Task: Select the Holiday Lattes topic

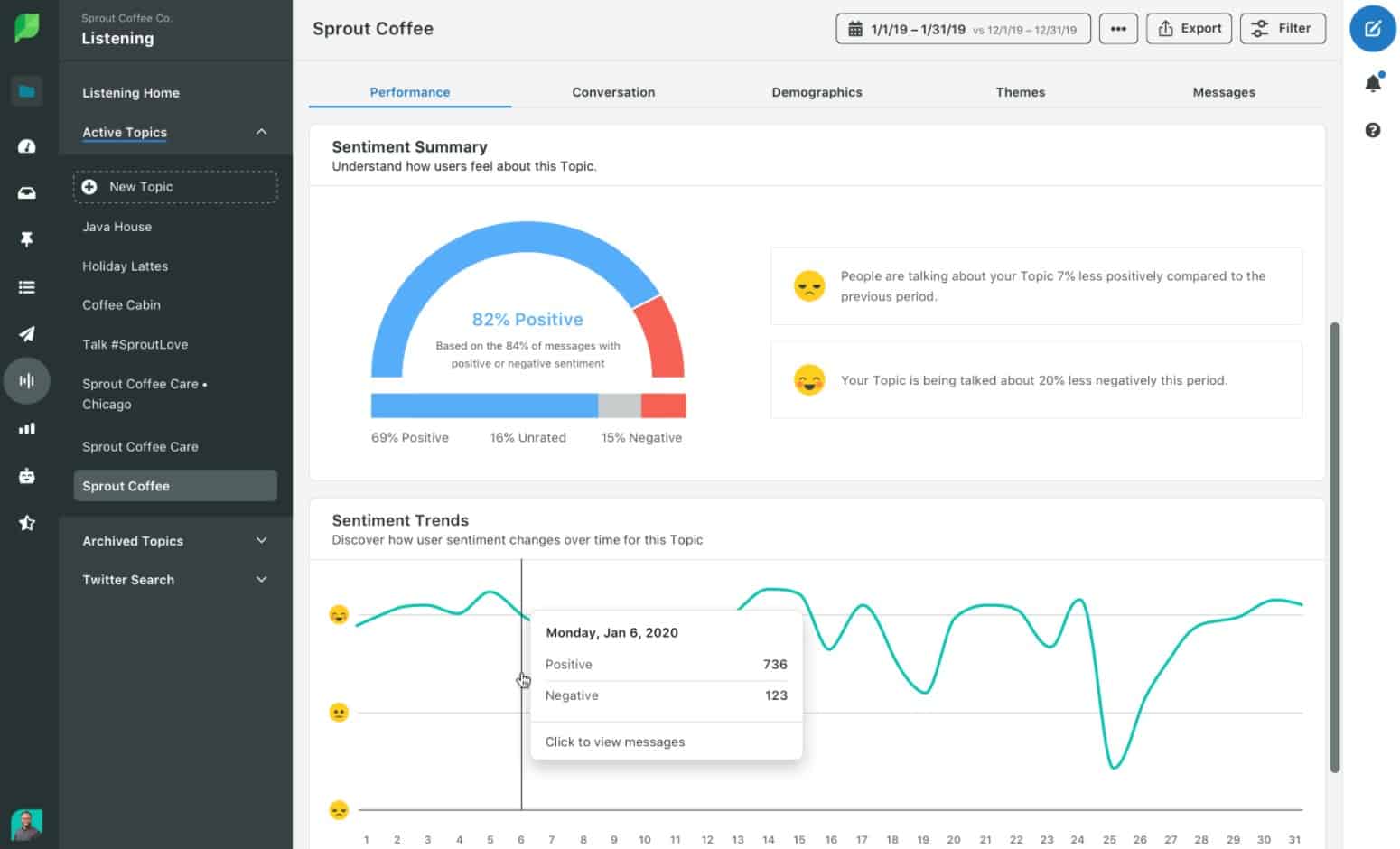Action: tap(125, 266)
